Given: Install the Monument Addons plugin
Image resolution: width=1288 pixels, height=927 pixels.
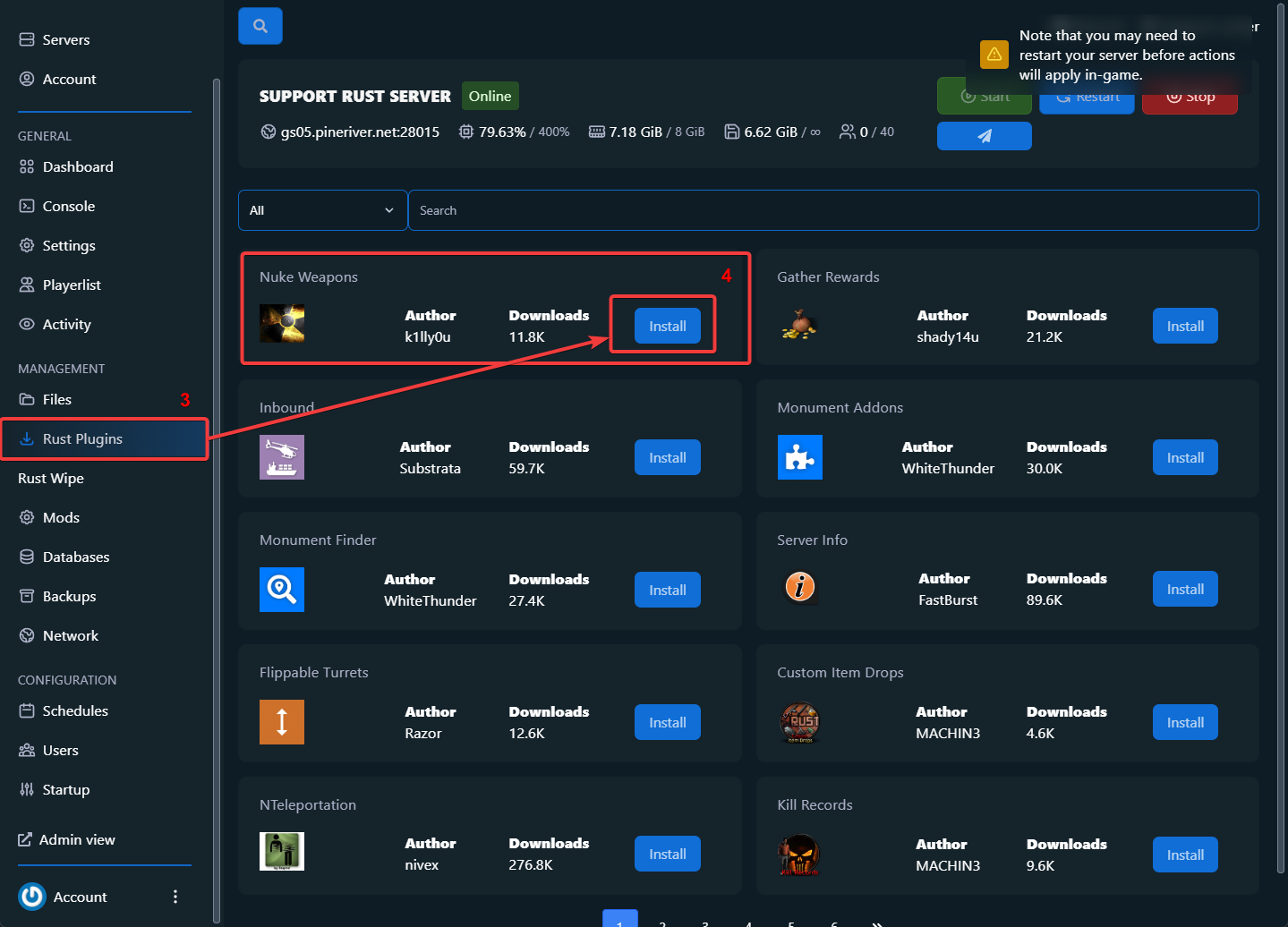Looking at the screenshot, I should (x=1185, y=457).
